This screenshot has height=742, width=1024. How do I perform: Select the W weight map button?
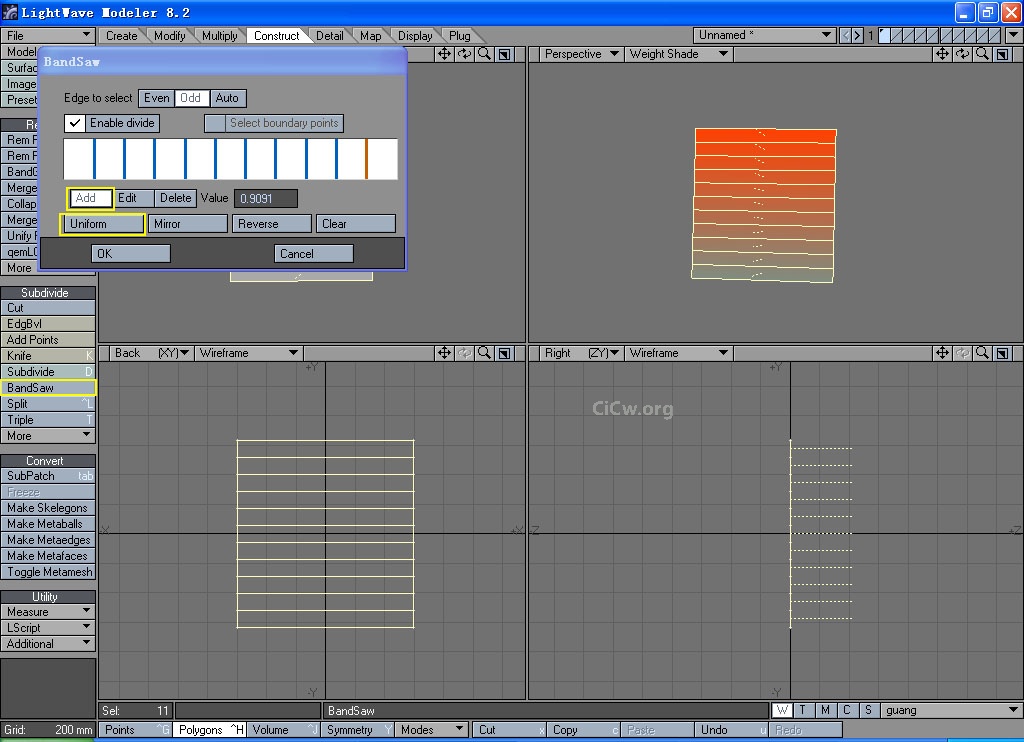[782, 711]
